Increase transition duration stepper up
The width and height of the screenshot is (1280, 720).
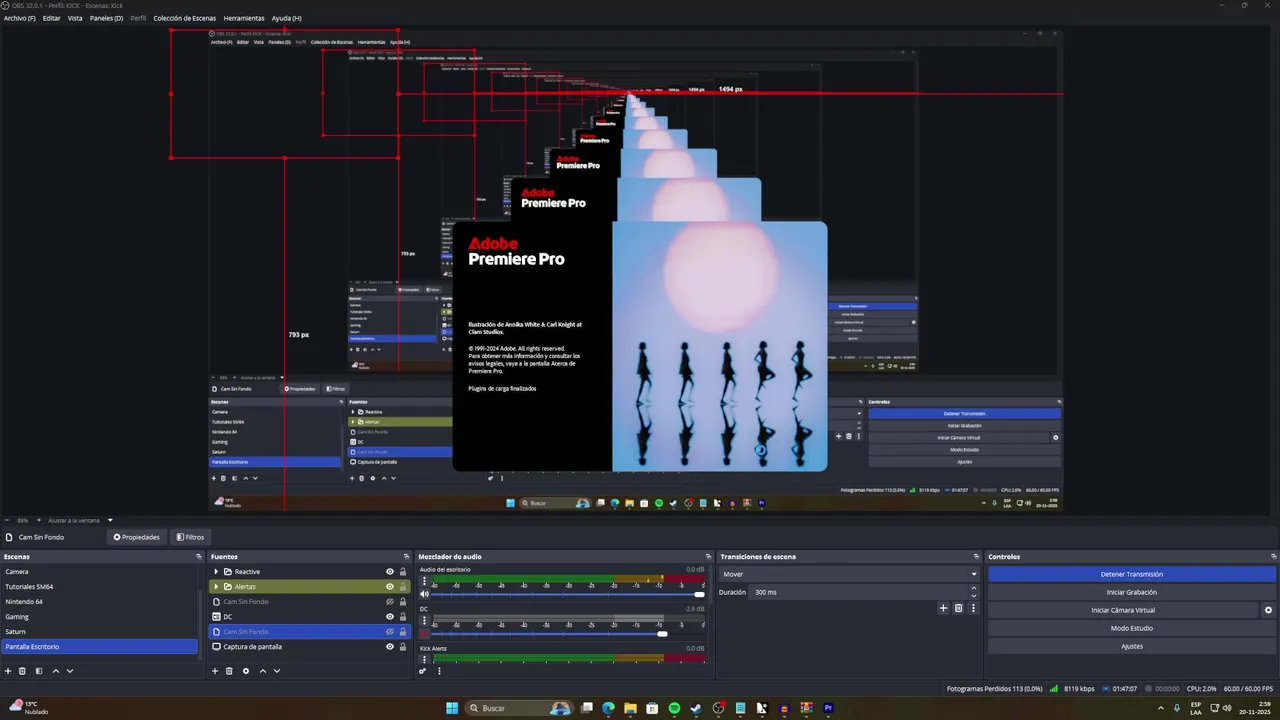coord(973,589)
